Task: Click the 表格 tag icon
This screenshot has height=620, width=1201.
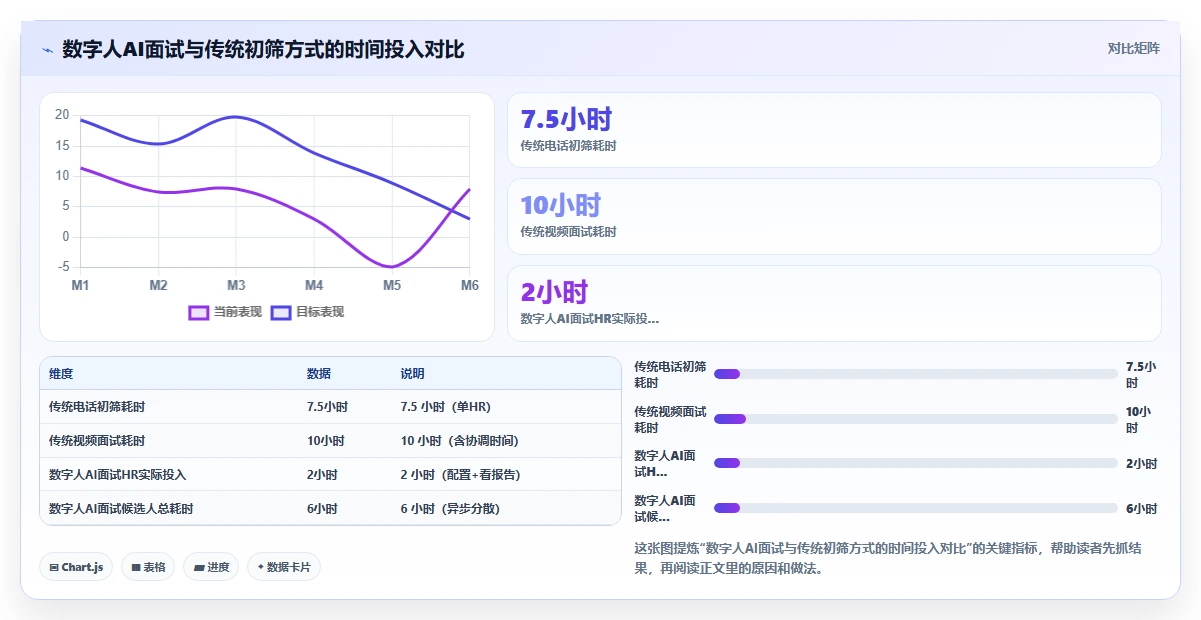Action: click(136, 567)
